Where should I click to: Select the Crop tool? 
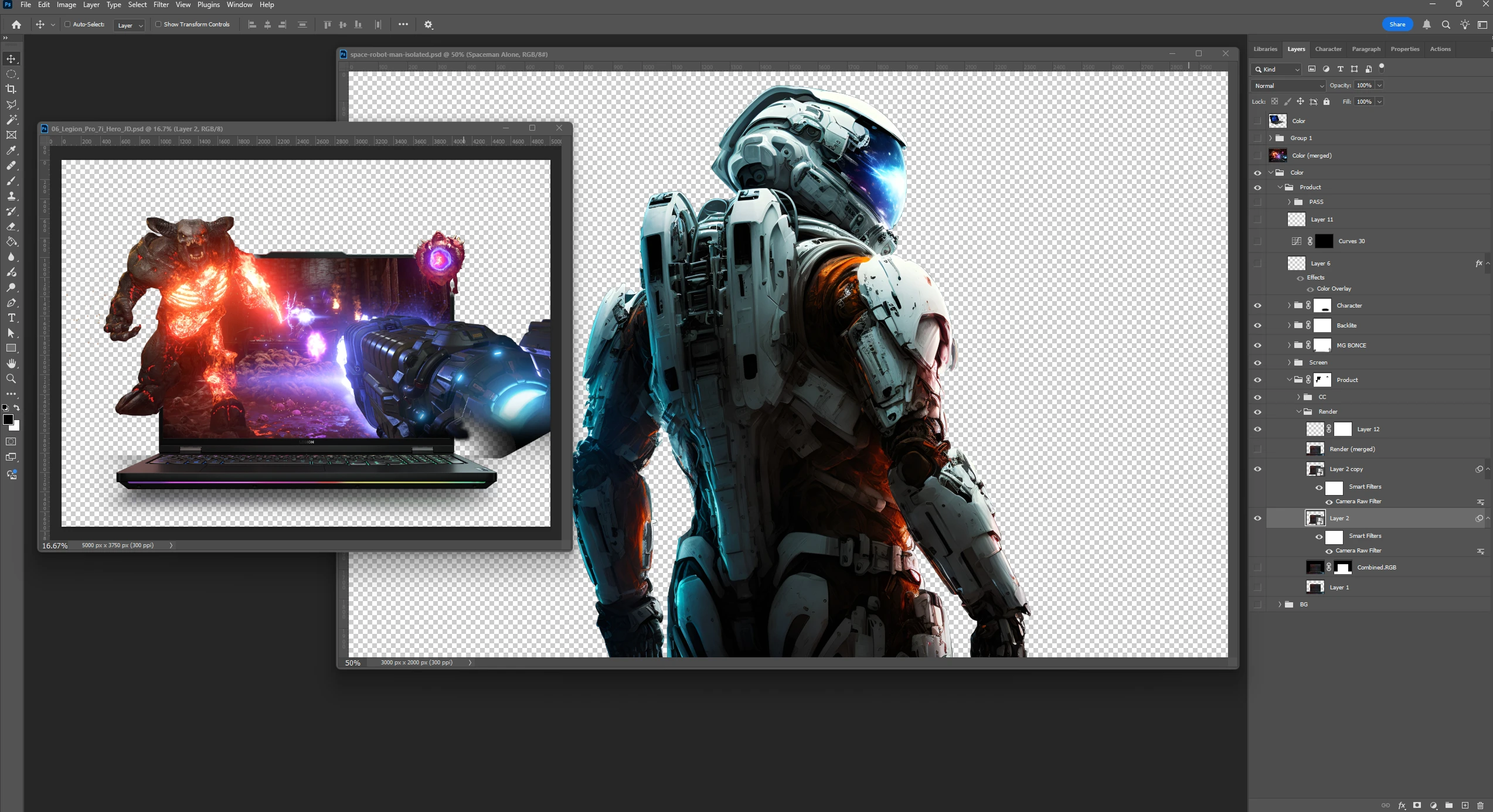[11, 89]
